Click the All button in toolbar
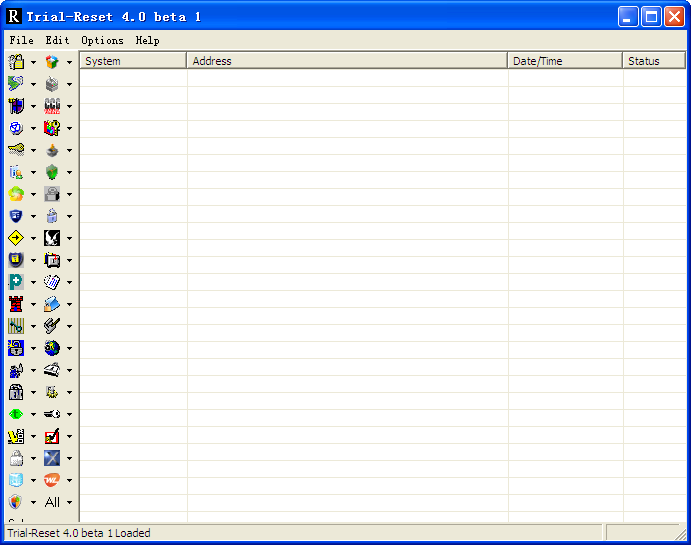The height and width of the screenshot is (545, 691). [52, 502]
